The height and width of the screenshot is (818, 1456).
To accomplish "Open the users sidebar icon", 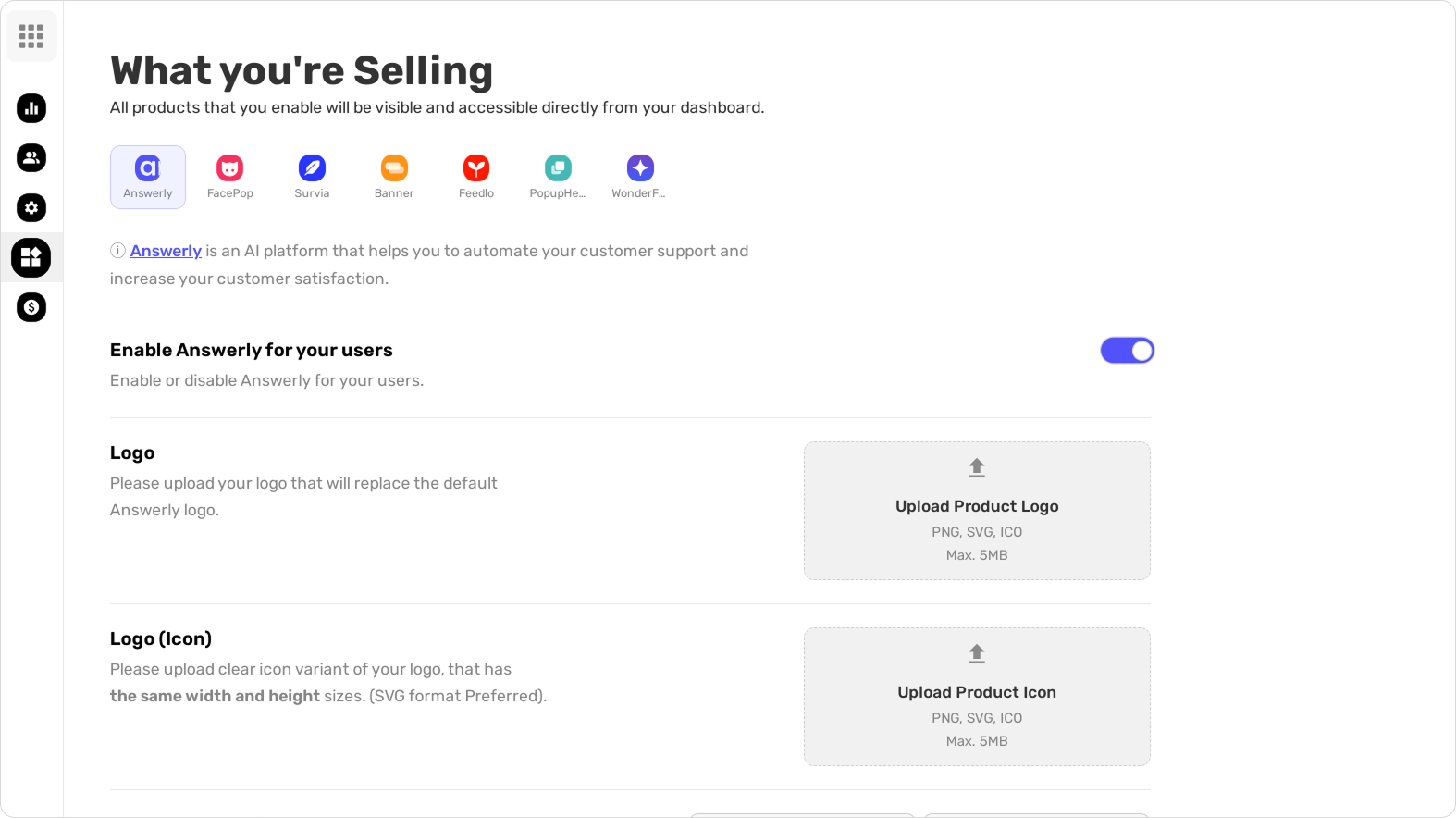I will [31, 157].
